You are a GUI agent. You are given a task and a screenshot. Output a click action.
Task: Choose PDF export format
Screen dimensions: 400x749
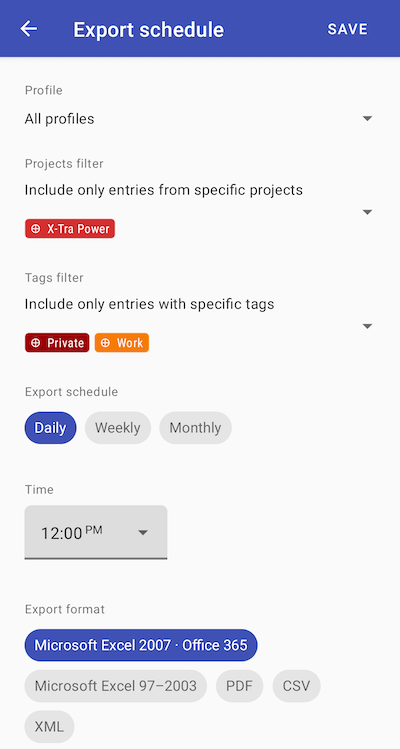tap(239, 686)
